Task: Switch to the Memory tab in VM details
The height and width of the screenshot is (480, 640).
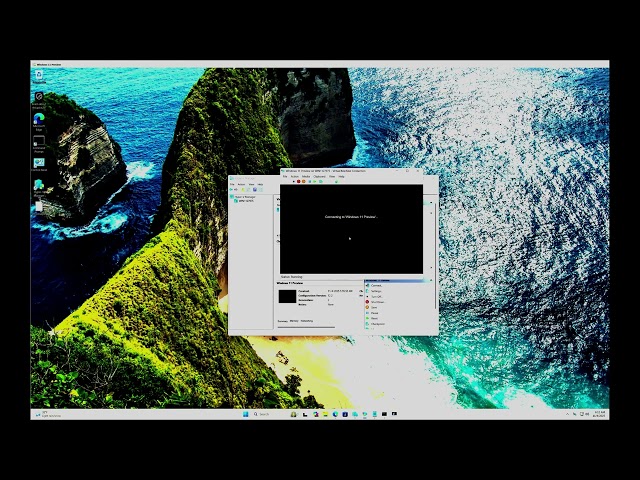Action: point(294,321)
